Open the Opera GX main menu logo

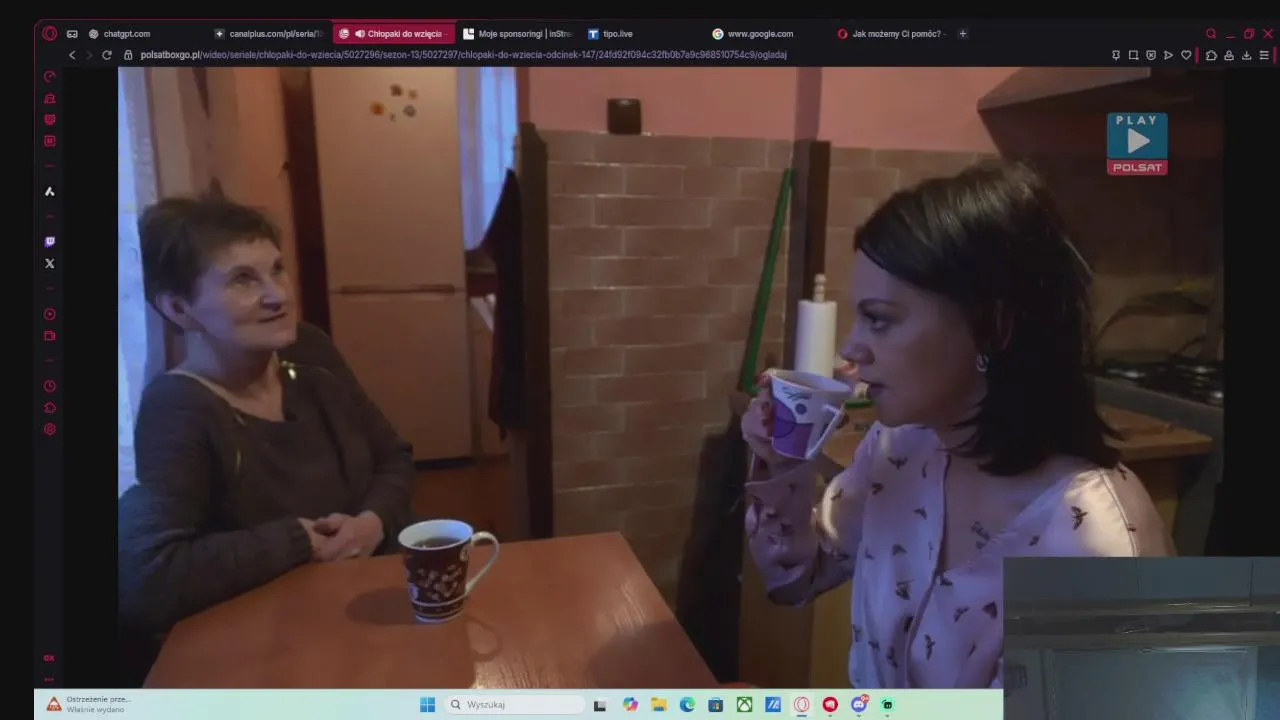[x=50, y=33]
